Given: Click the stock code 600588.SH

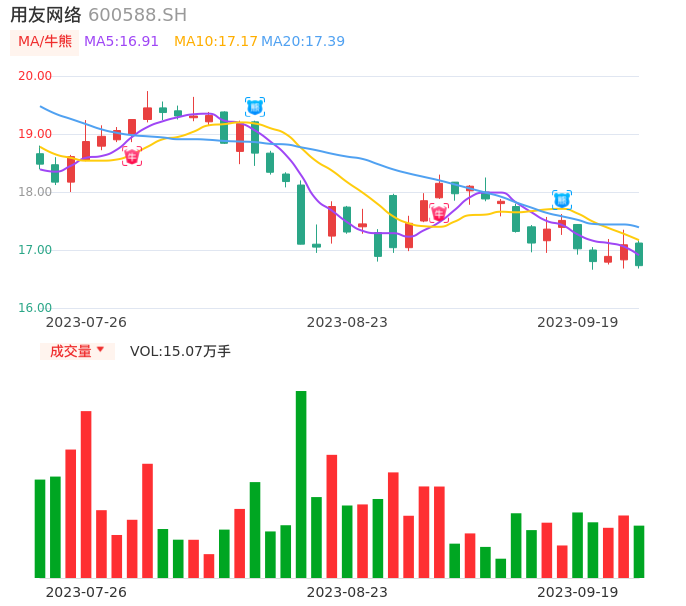Looking at the screenshot, I should pos(138,15).
